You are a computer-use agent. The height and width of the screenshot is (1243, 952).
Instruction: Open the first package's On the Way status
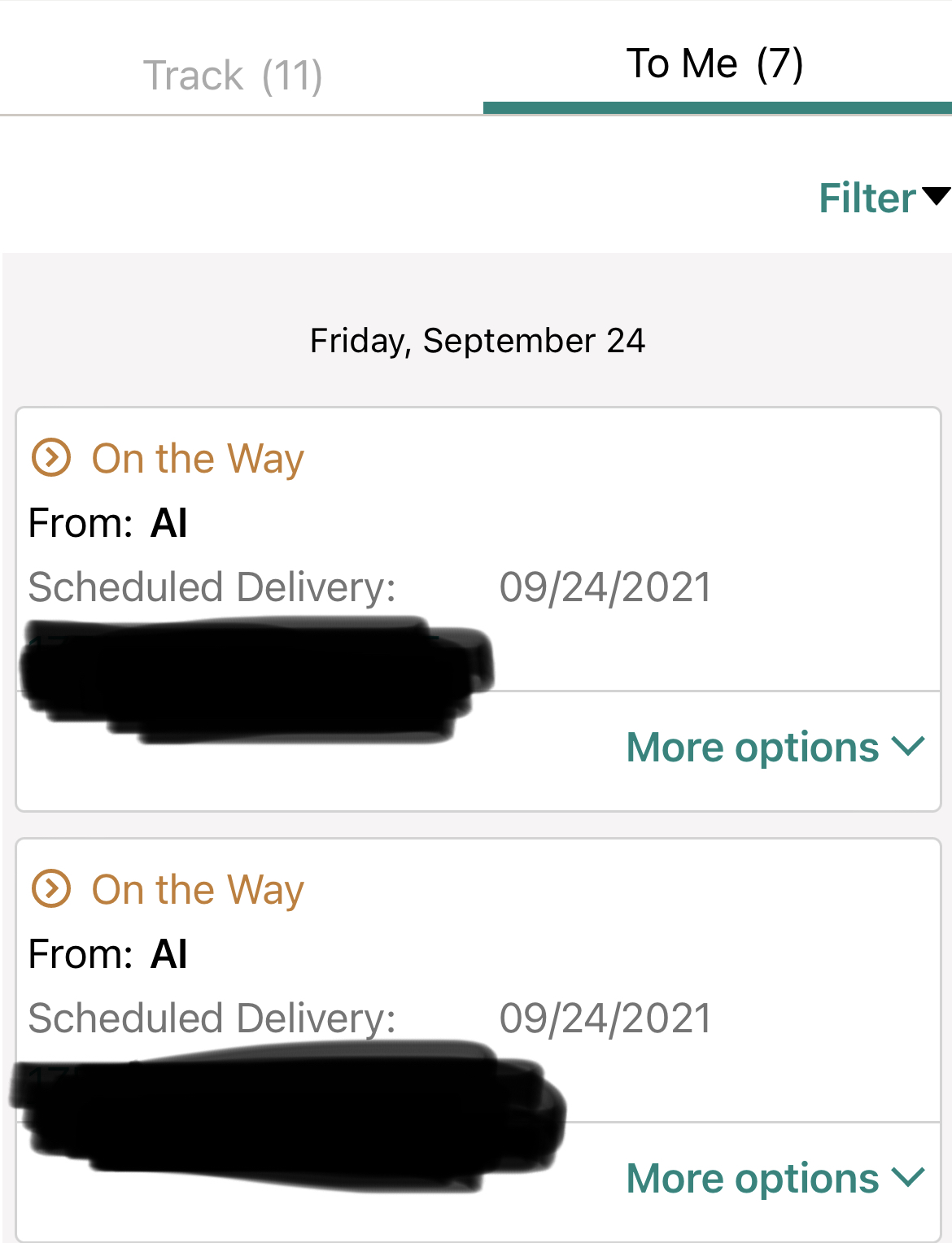198,458
